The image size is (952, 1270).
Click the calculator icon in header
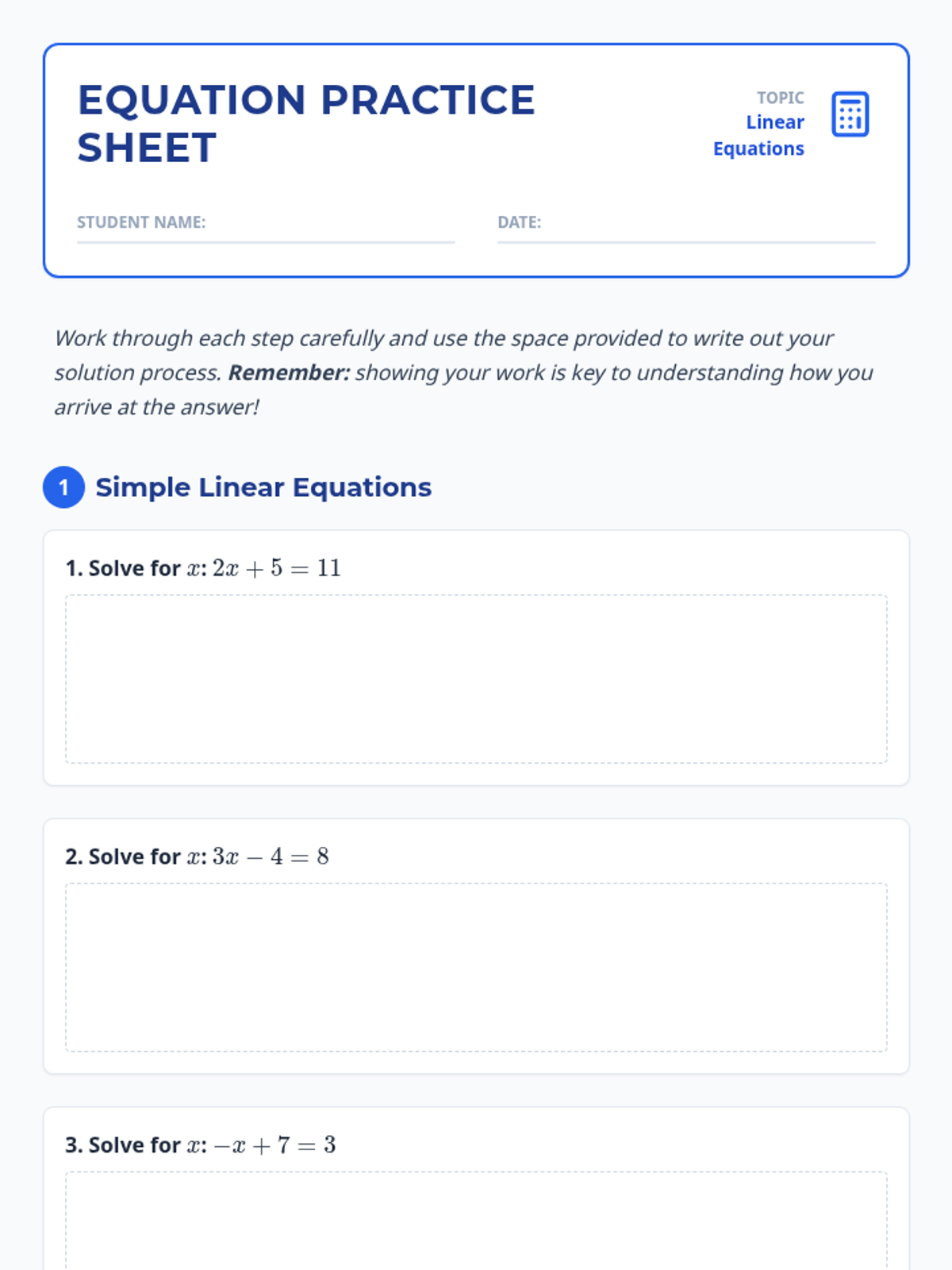click(x=850, y=114)
